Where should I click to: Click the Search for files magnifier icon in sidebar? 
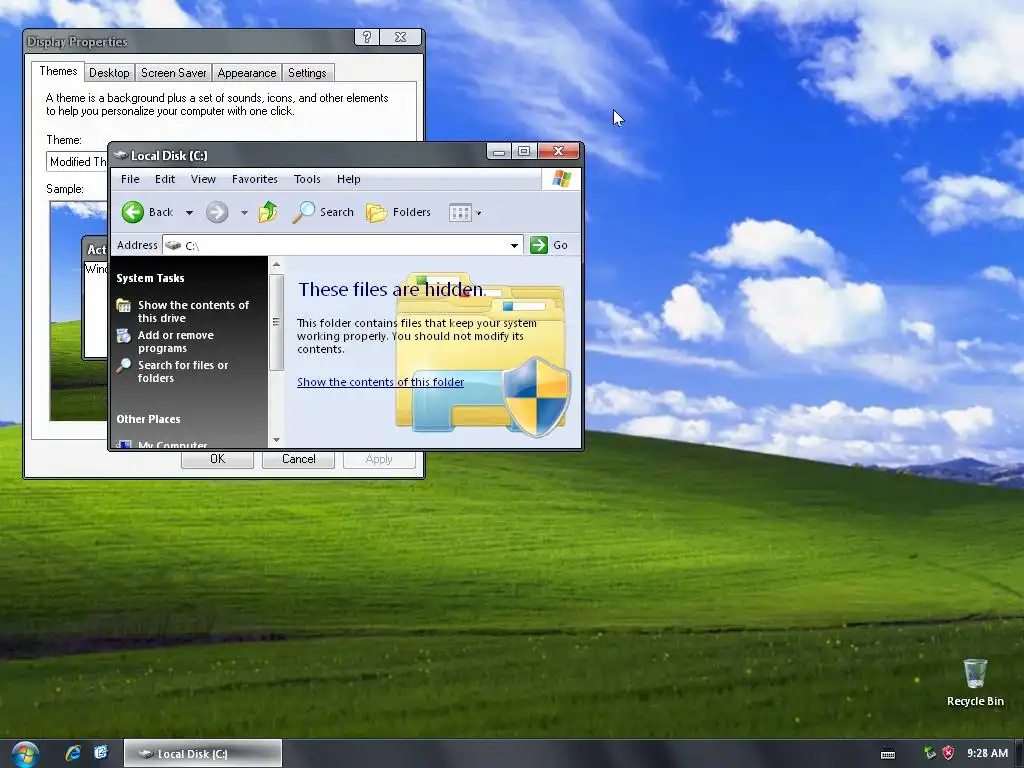coord(123,366)
